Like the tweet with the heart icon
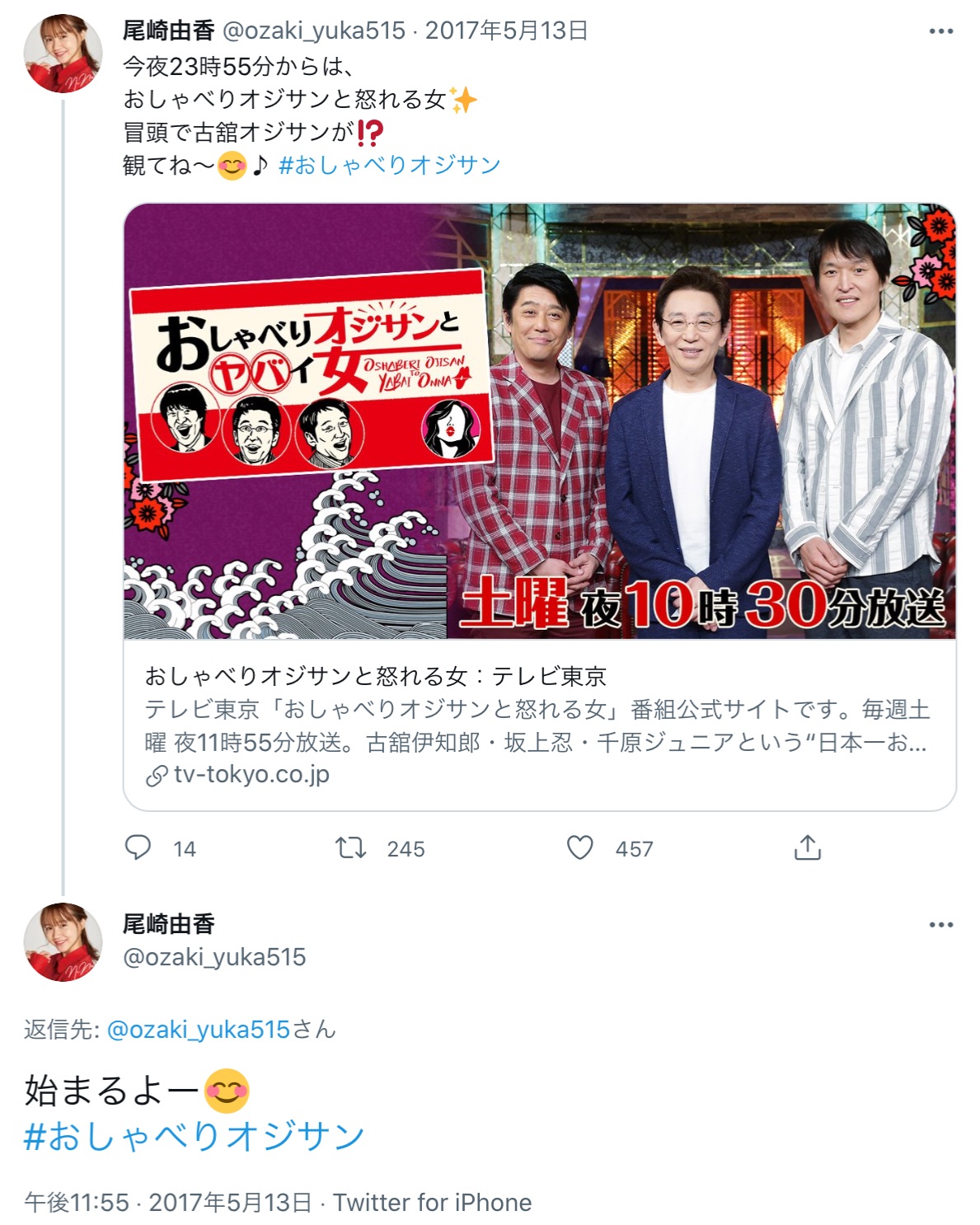Image resolution: width=980 pixels, height=1225 pixels. [580, 847]
